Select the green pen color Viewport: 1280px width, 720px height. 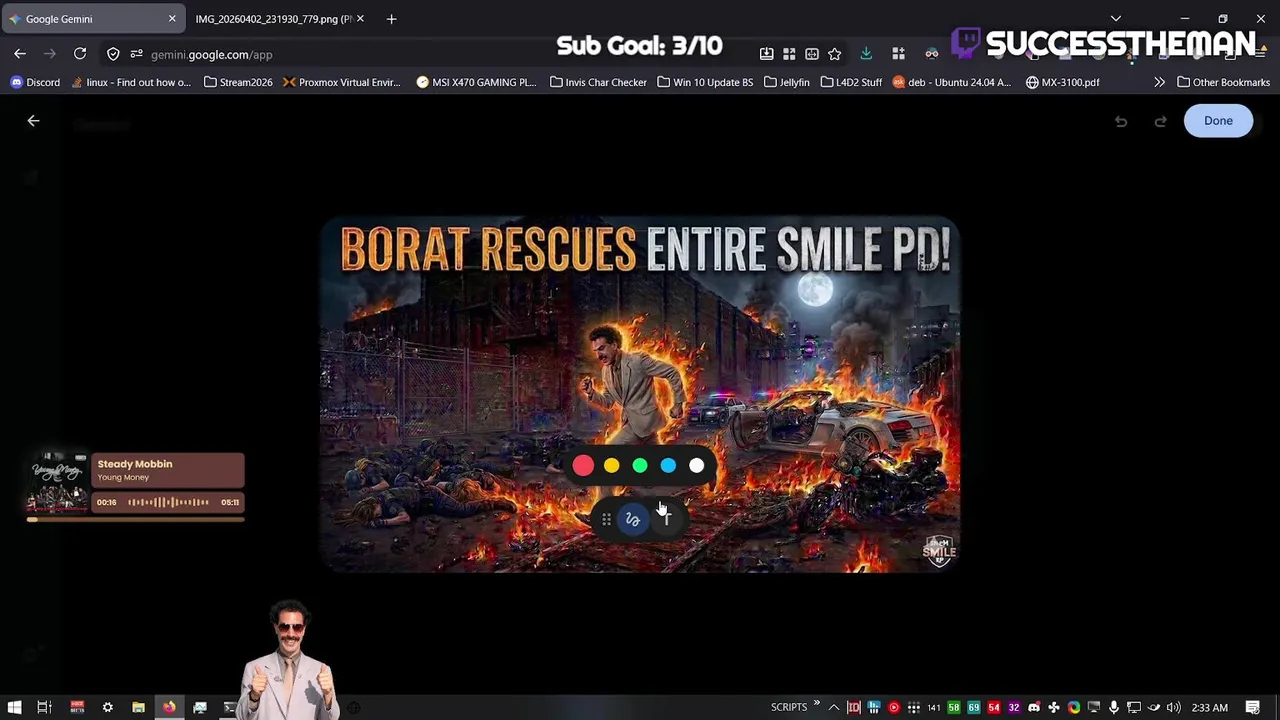[x=640, y=465]
